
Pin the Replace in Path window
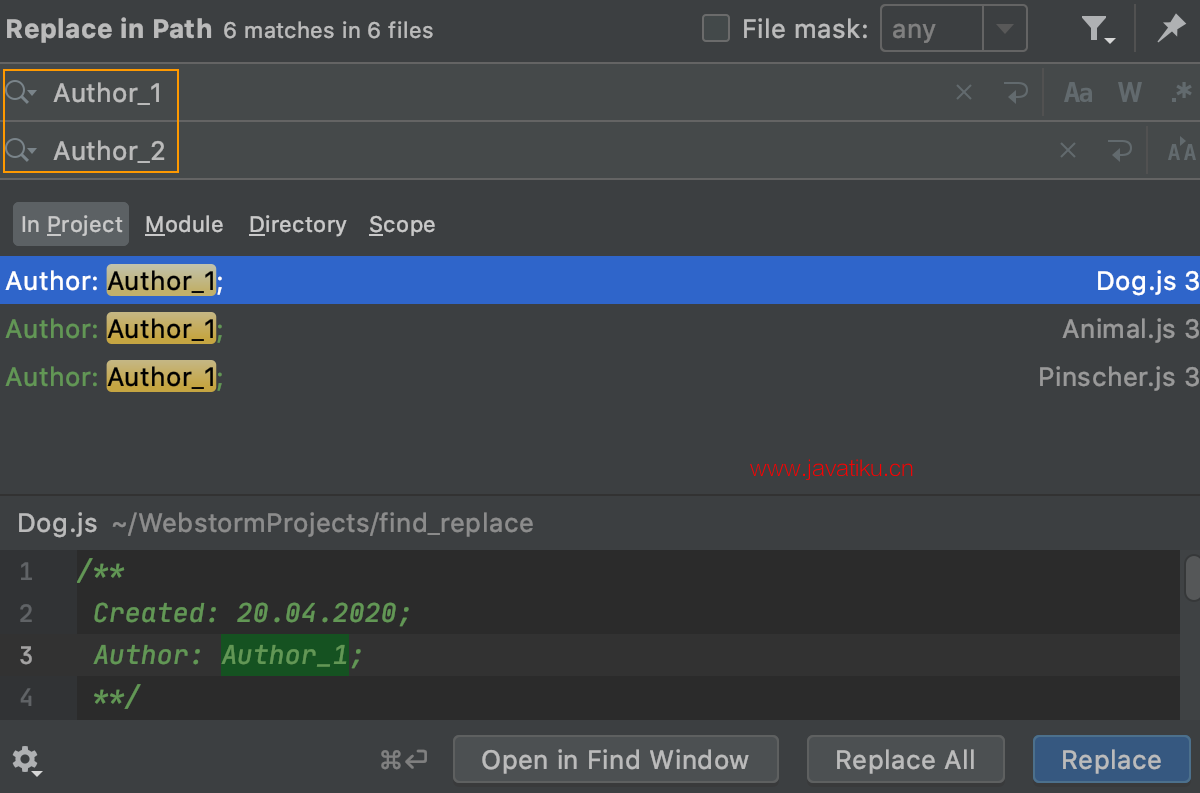(1171, 29)
